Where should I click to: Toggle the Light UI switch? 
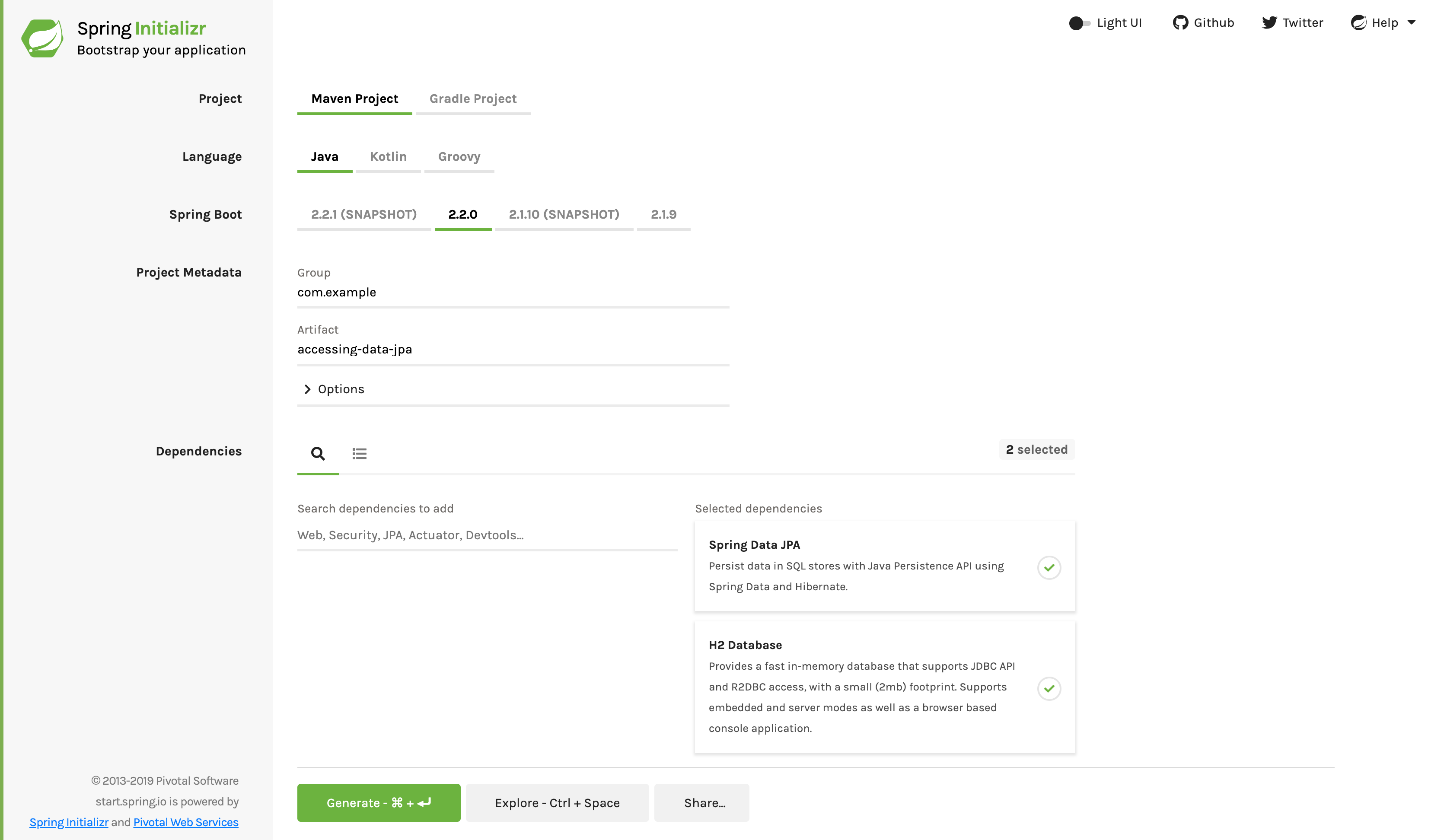coord(1079,23)
